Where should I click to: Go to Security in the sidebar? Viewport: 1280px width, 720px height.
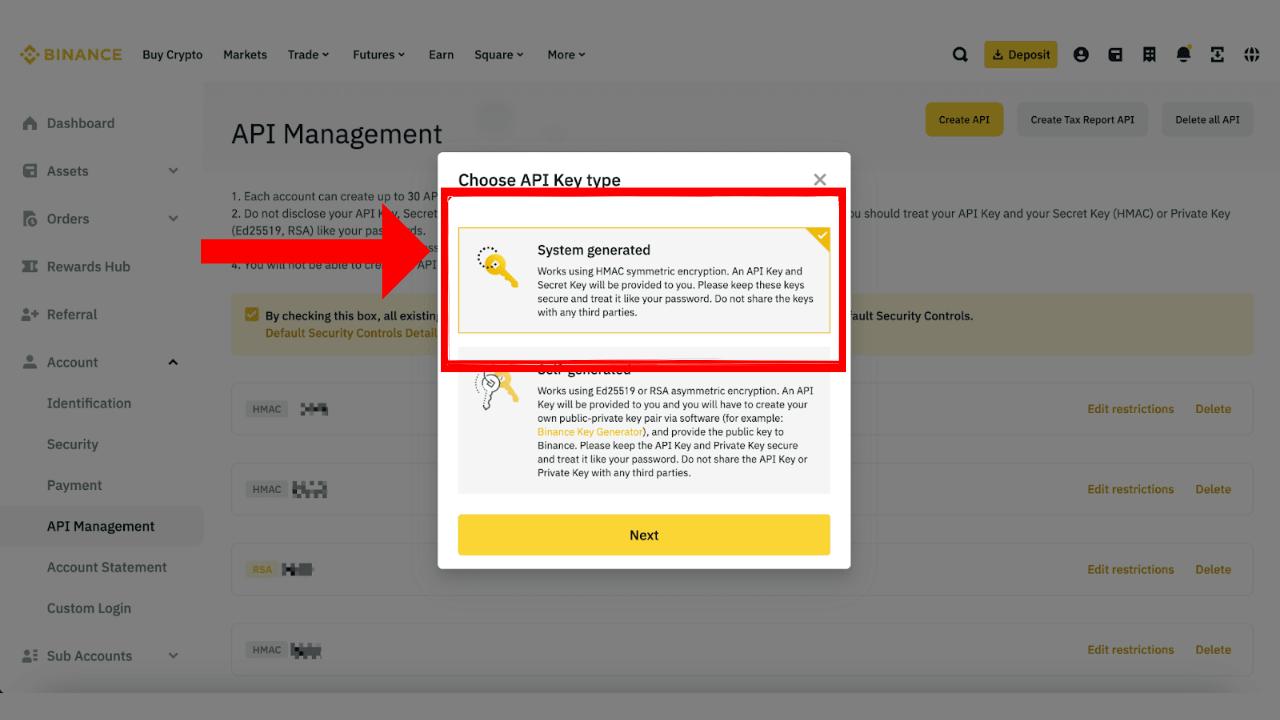click(73, 444)
